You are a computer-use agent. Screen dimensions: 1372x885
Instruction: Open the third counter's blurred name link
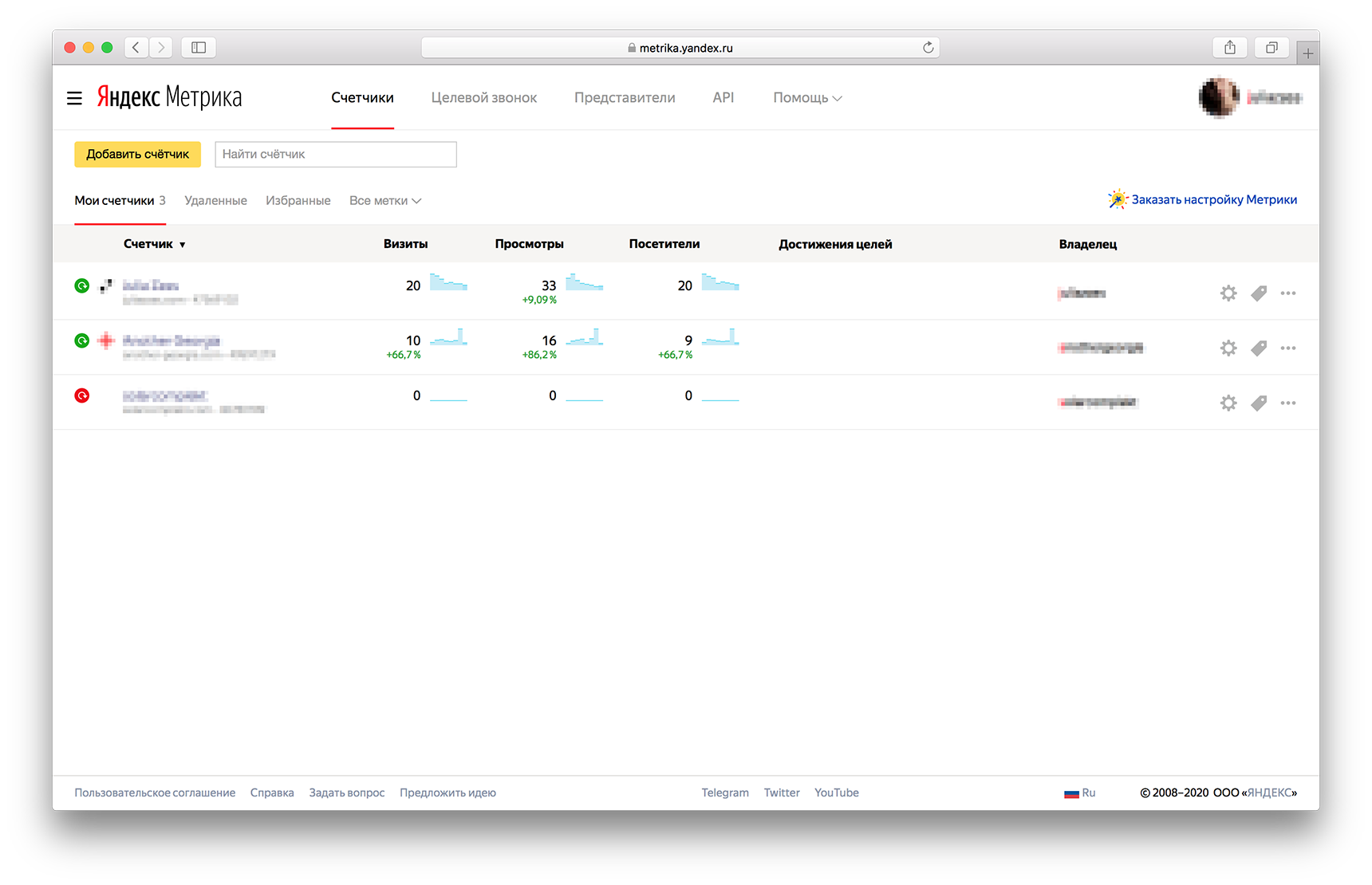pos(165,395)
